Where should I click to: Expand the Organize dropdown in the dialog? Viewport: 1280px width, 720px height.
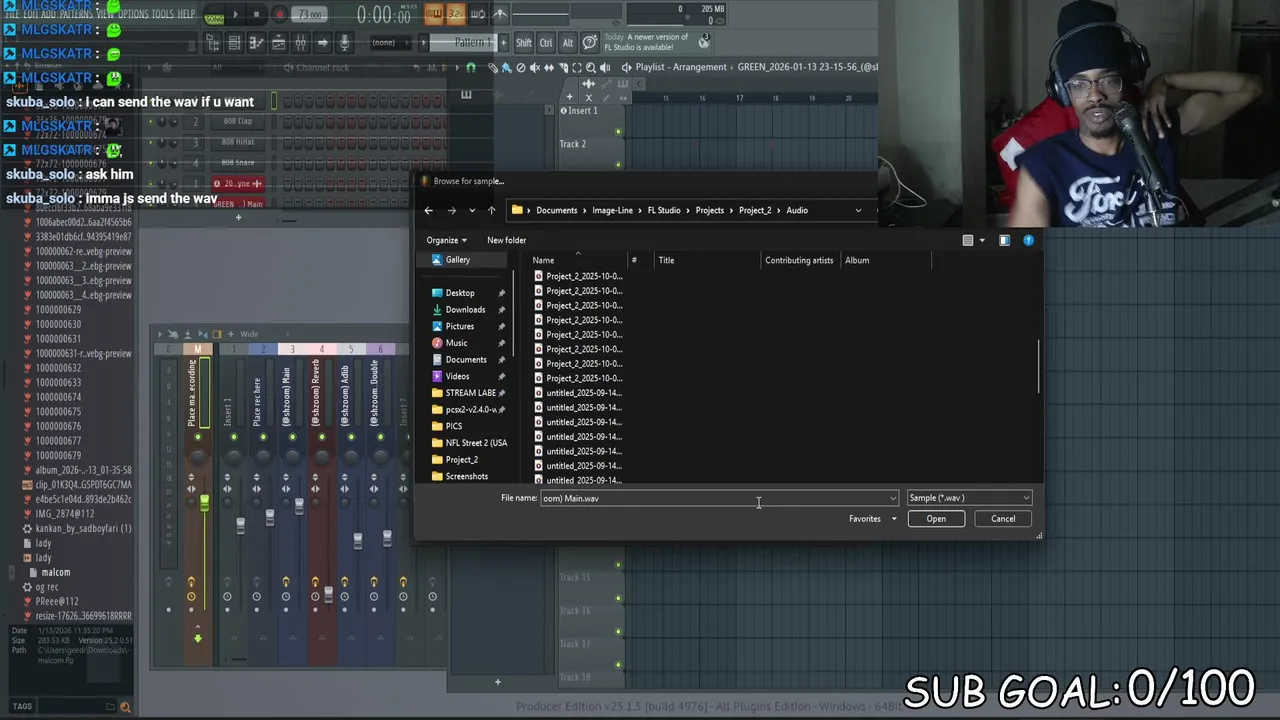(446, 240)
